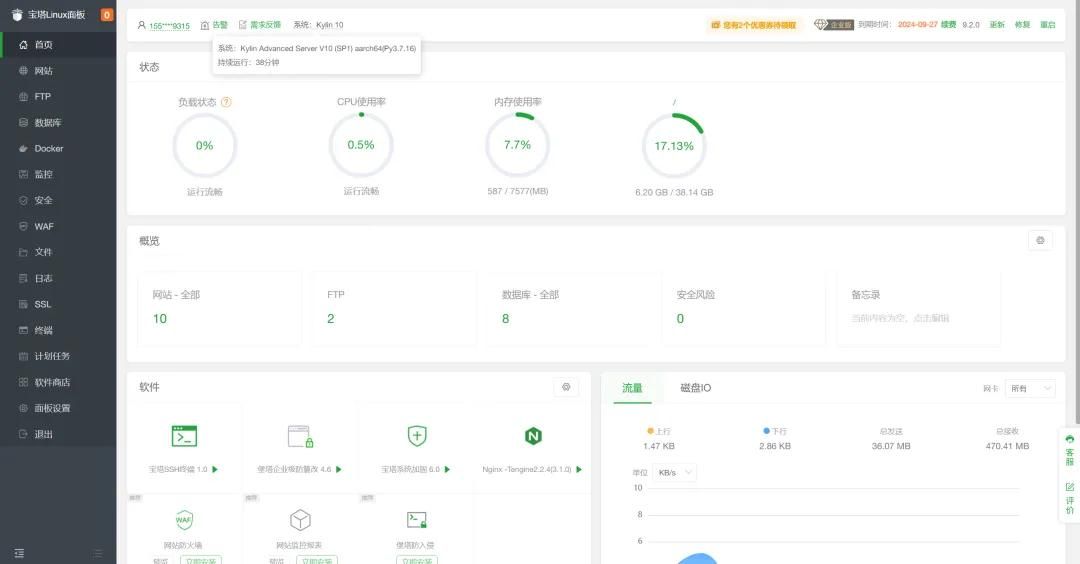Screen dimensions: 1080x564
Task: Click the orange notification badge in sidebar header
Action: click(x=107, y=15)
